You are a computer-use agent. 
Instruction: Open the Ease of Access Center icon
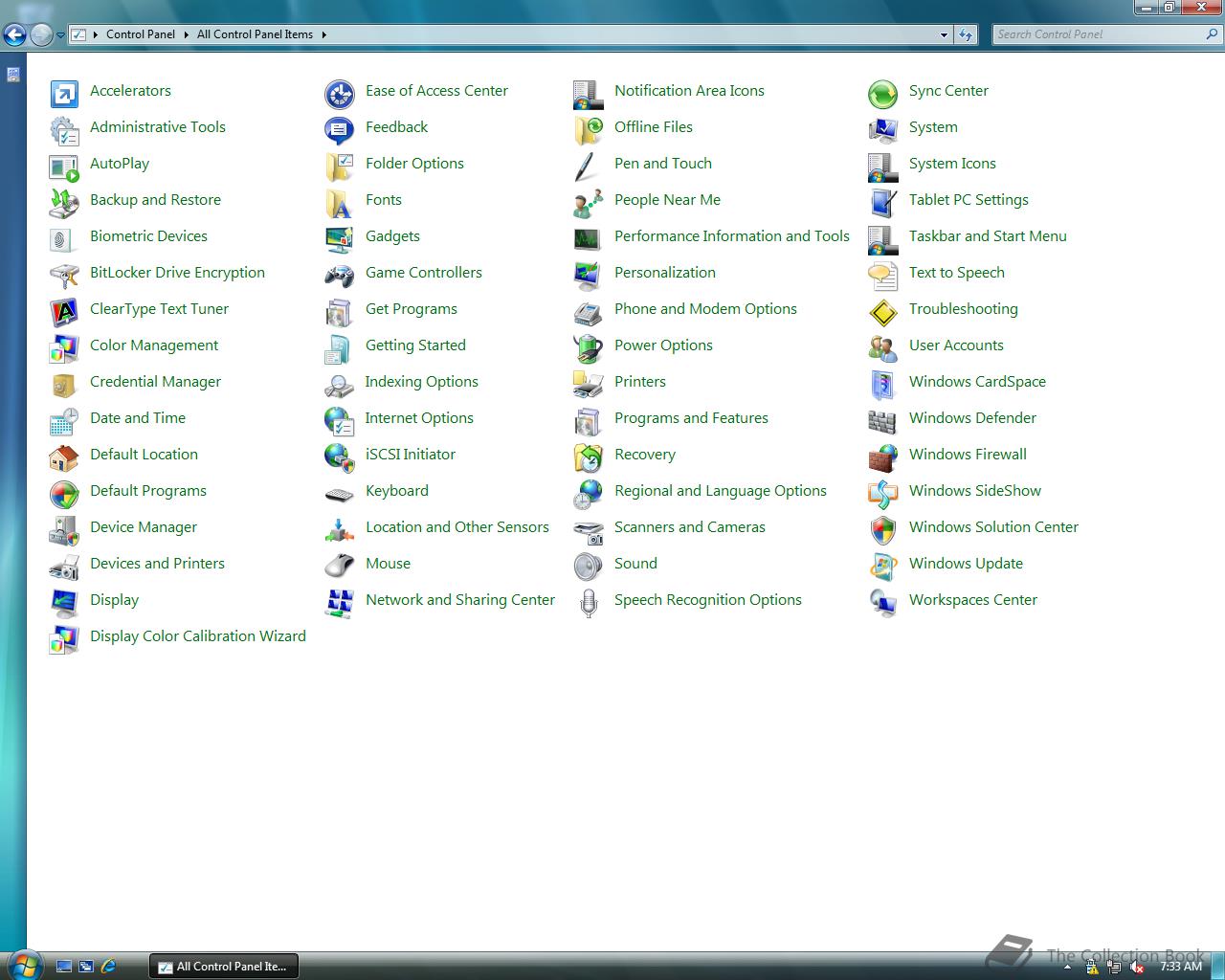[x=340, y=93]
